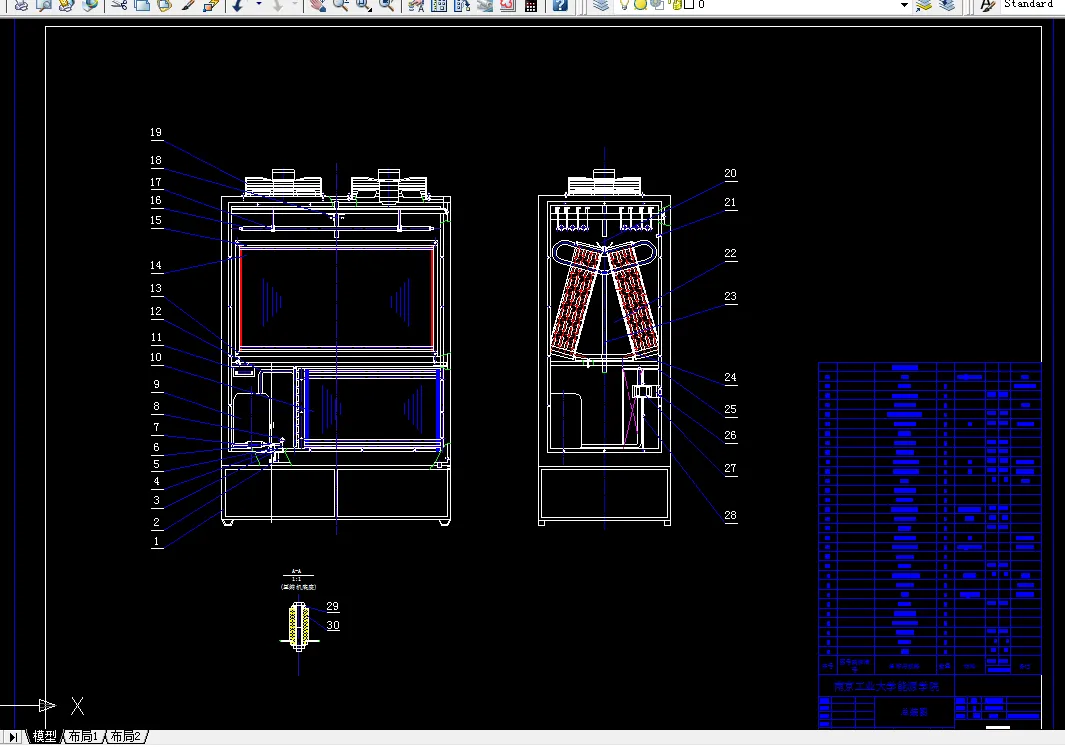This screenshot has height=747, width=1065.
Task: Open Plot Preview from the toolbar
Action: 44,5
